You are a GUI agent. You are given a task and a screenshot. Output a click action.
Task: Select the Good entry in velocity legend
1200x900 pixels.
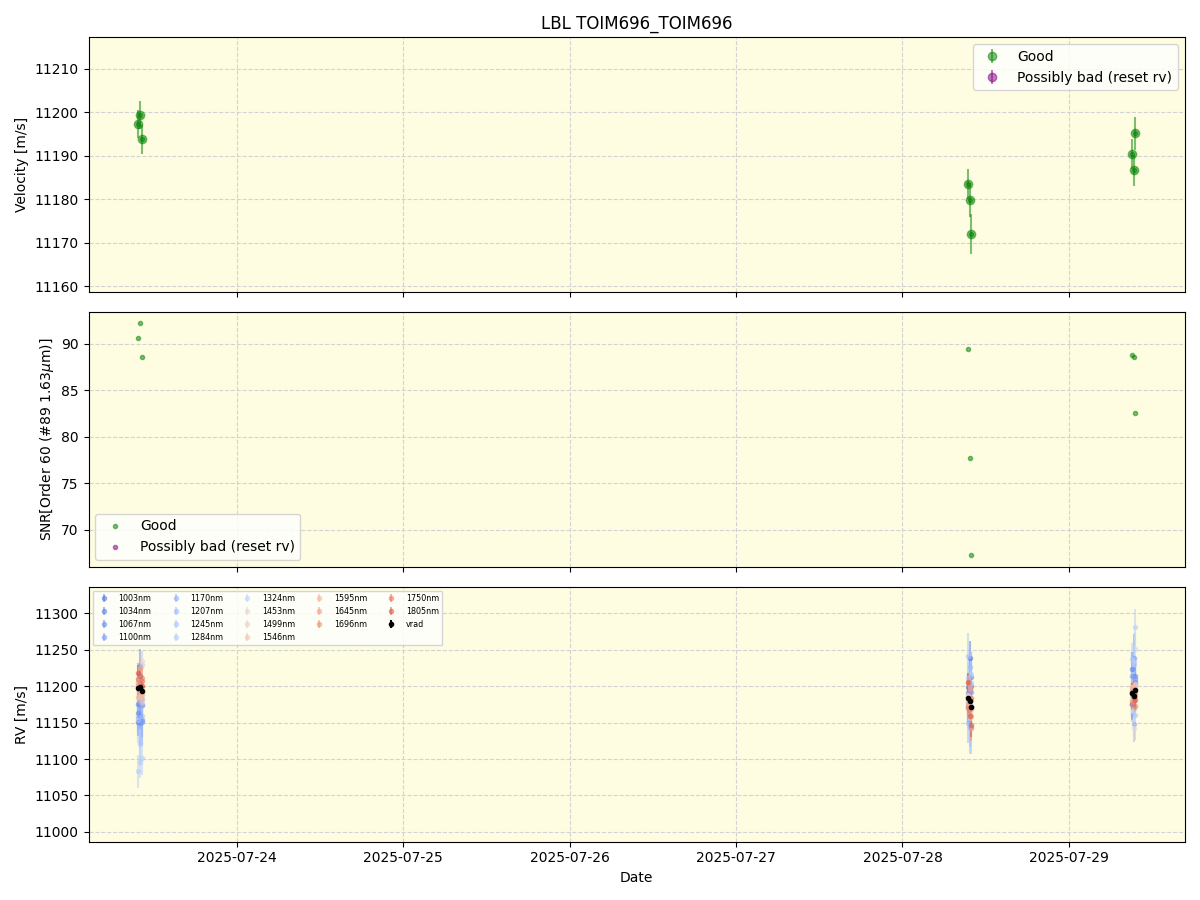[1035, 57]
